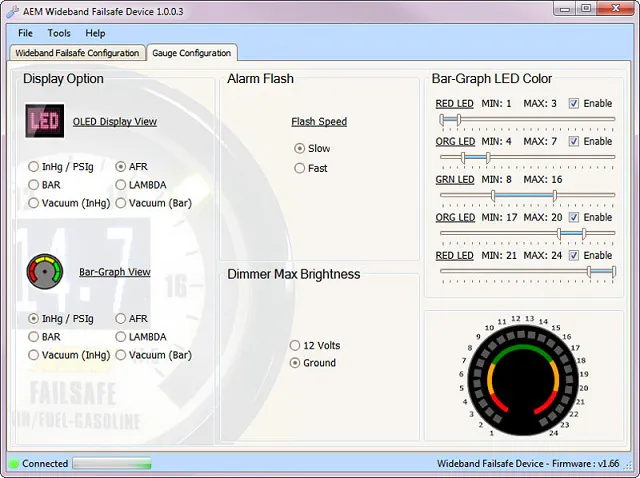640x478 pixels.
Task: Select BAR under Bar-Graph View
Action: click(34, 337)
